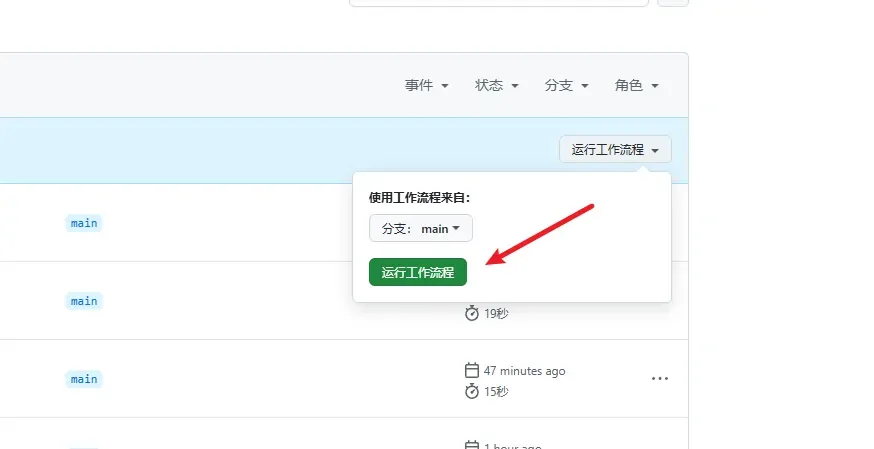Click the 19秒 duration text
Screen dimensions: 874x449
coord(496,314)
